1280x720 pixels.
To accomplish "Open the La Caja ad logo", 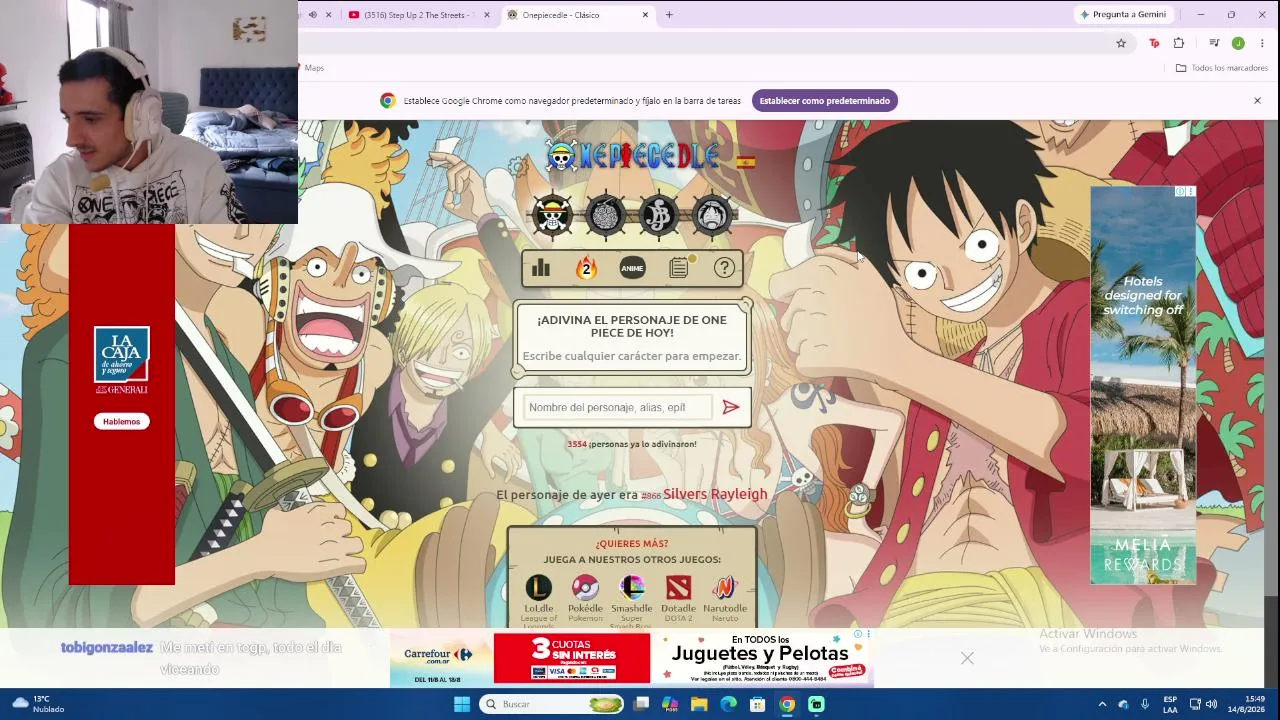I will click(122, 360).
